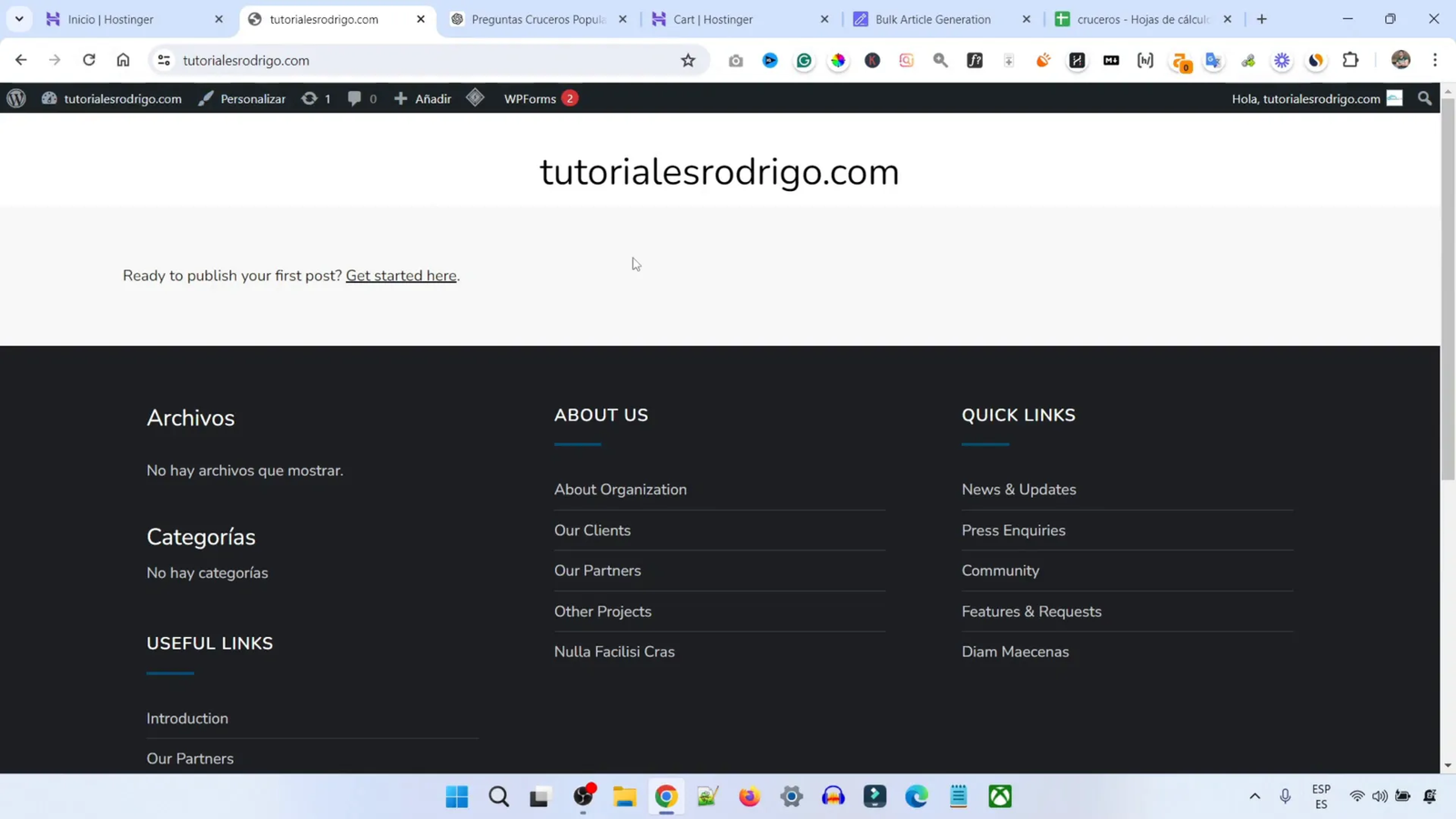This screenshot has width=1456, height=819.
Task: Expand the tab search dropdown arrow
Action: (x=19, y=19)
